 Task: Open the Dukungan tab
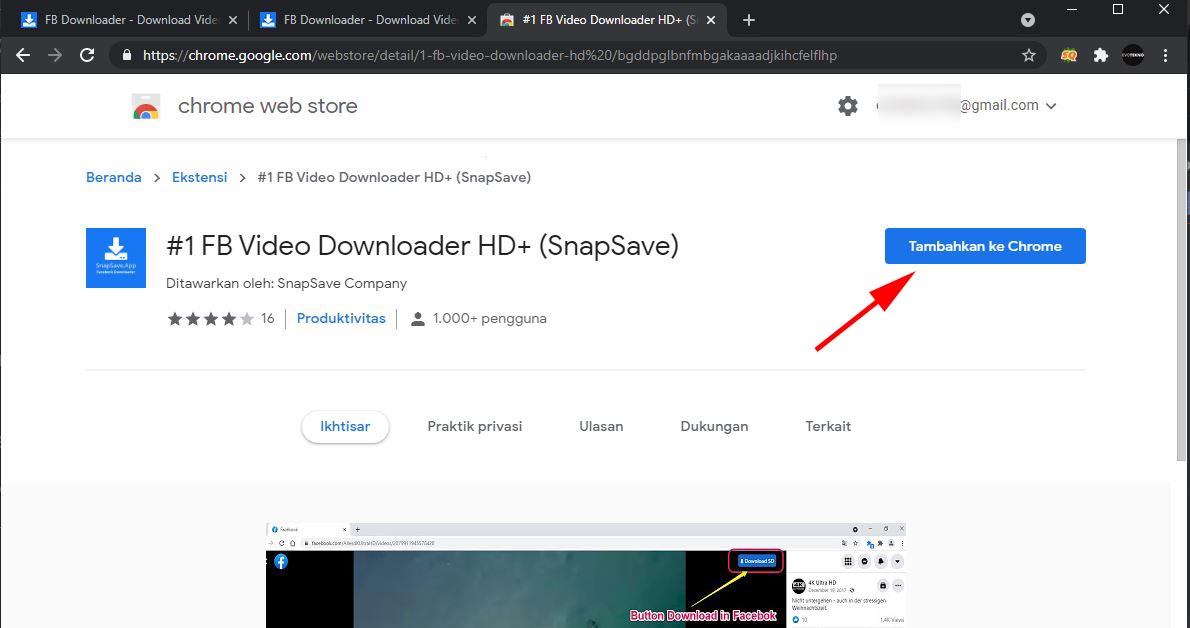(714, 427)
